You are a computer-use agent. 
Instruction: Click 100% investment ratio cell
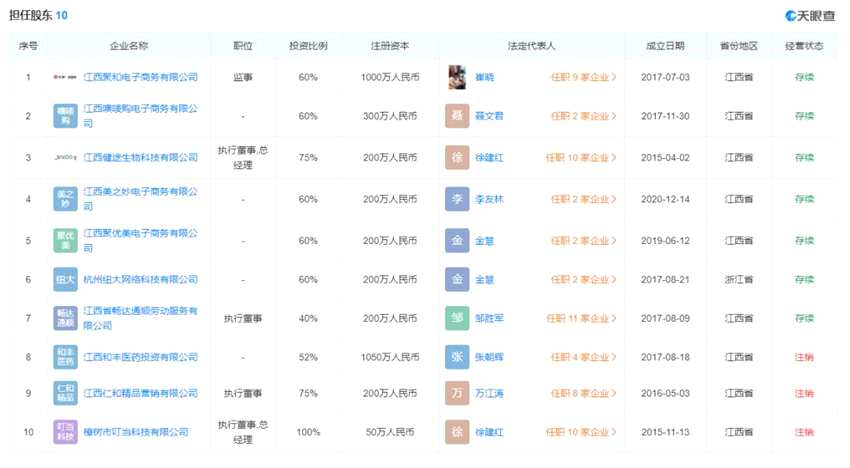click(x=308, y=432)
